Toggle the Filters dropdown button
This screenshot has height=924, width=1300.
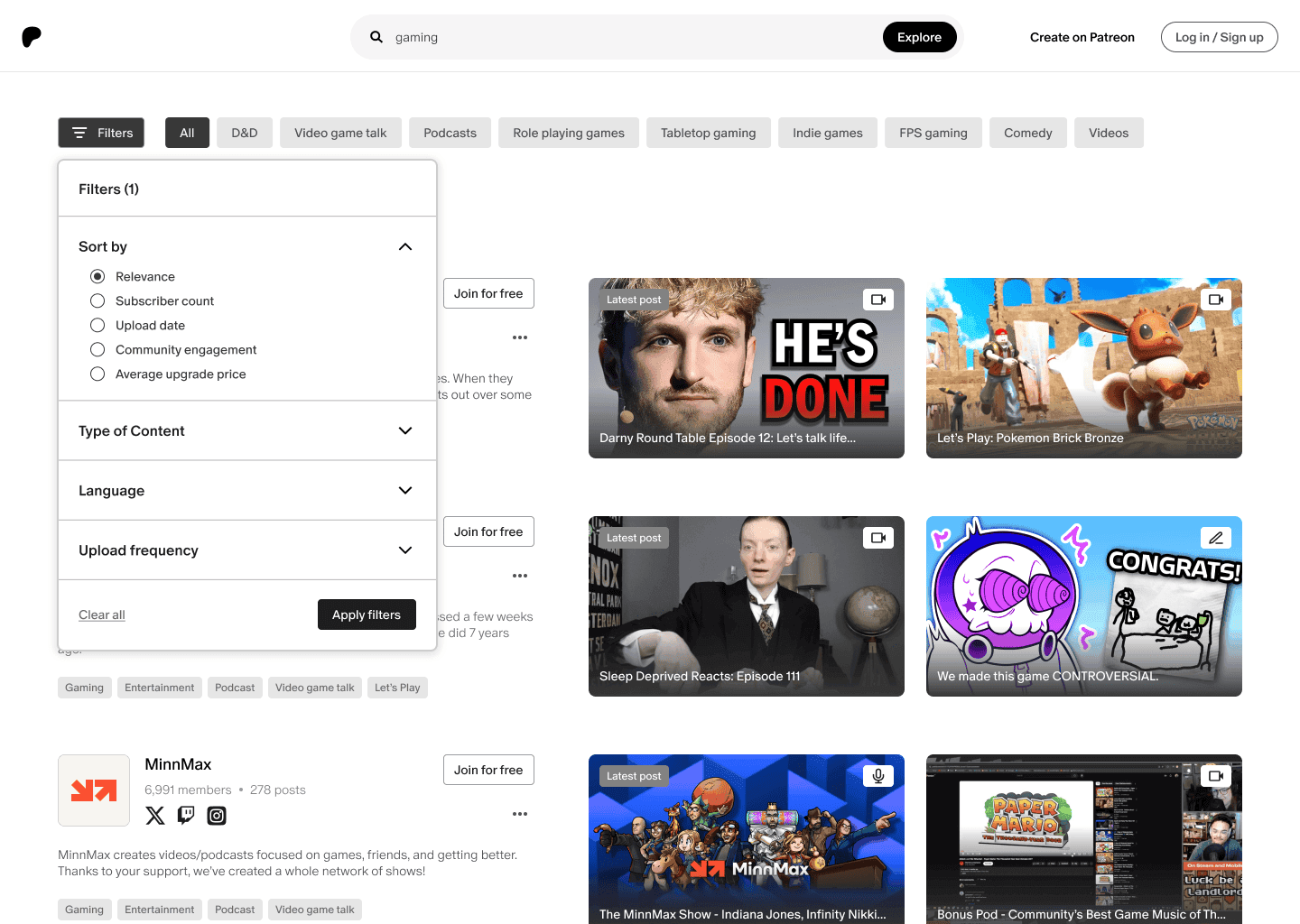101,133
